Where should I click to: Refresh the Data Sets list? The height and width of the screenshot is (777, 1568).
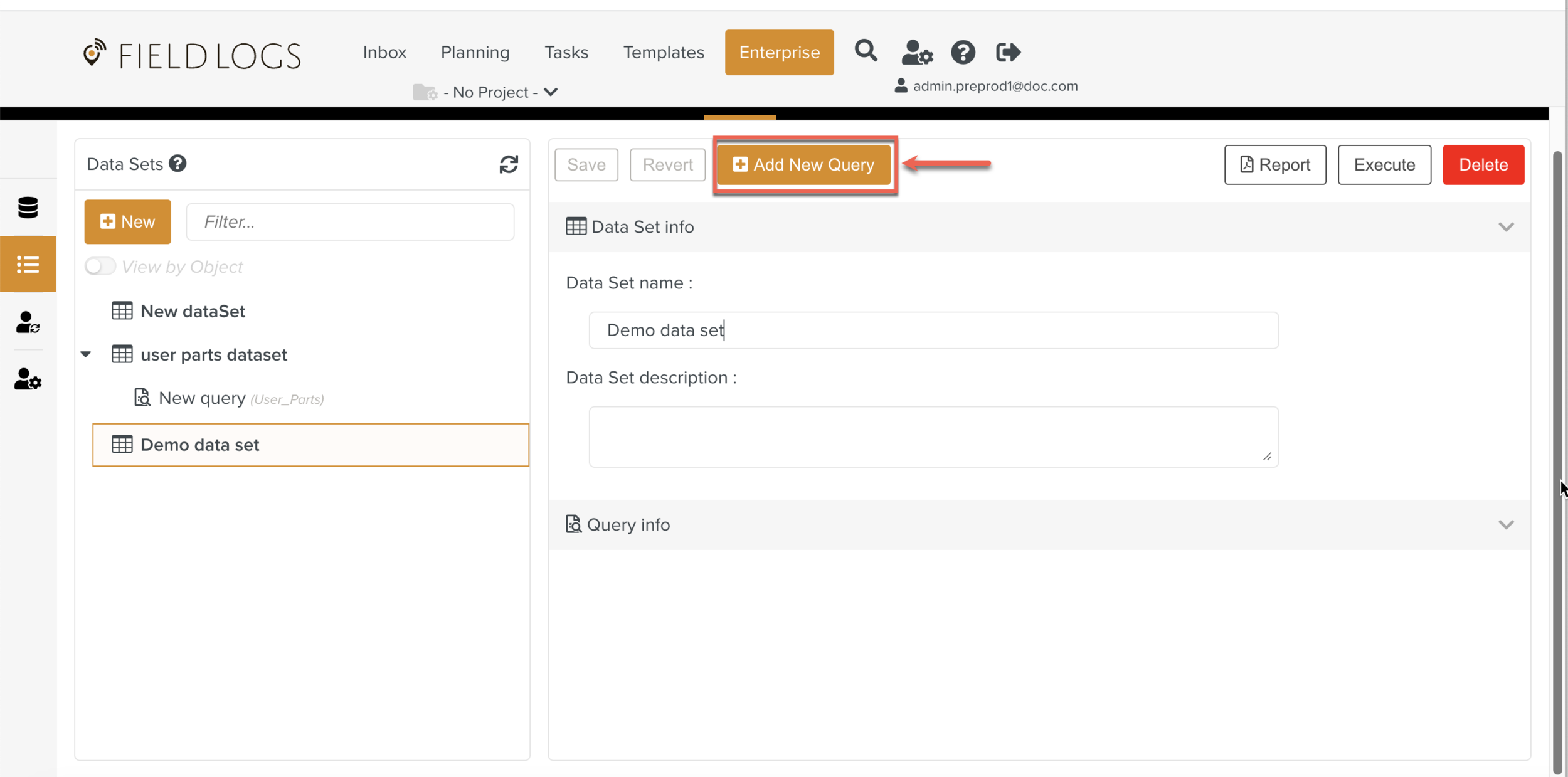tap(509, 164)
